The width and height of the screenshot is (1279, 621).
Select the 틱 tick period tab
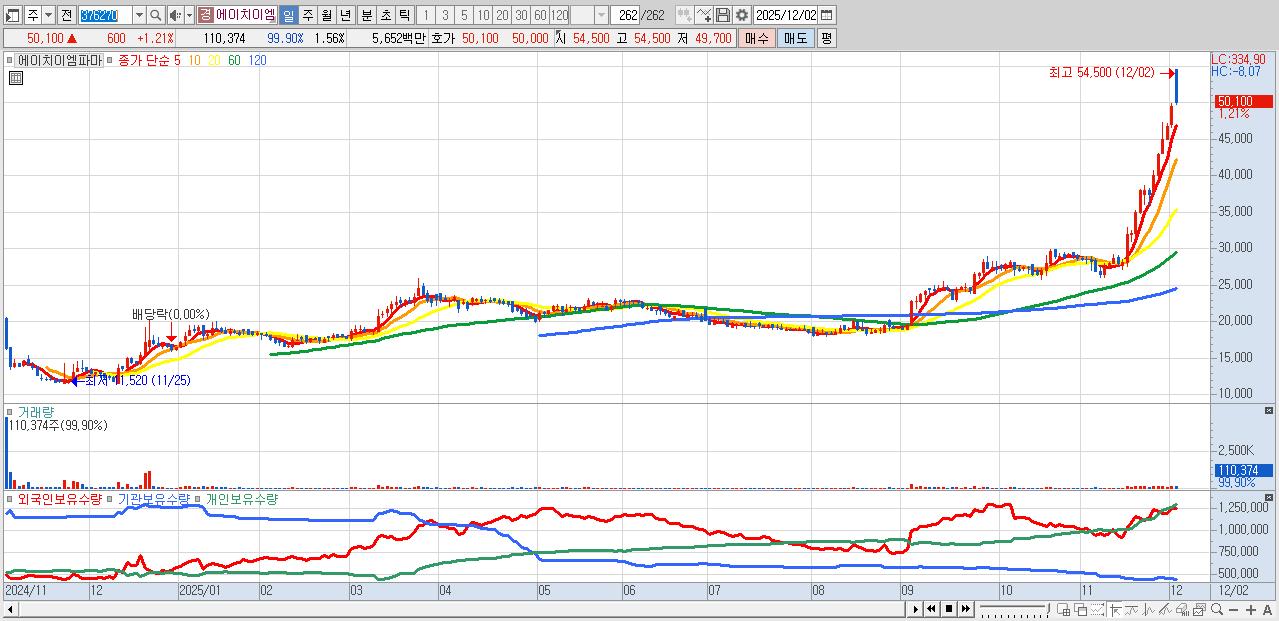[404, 15]
